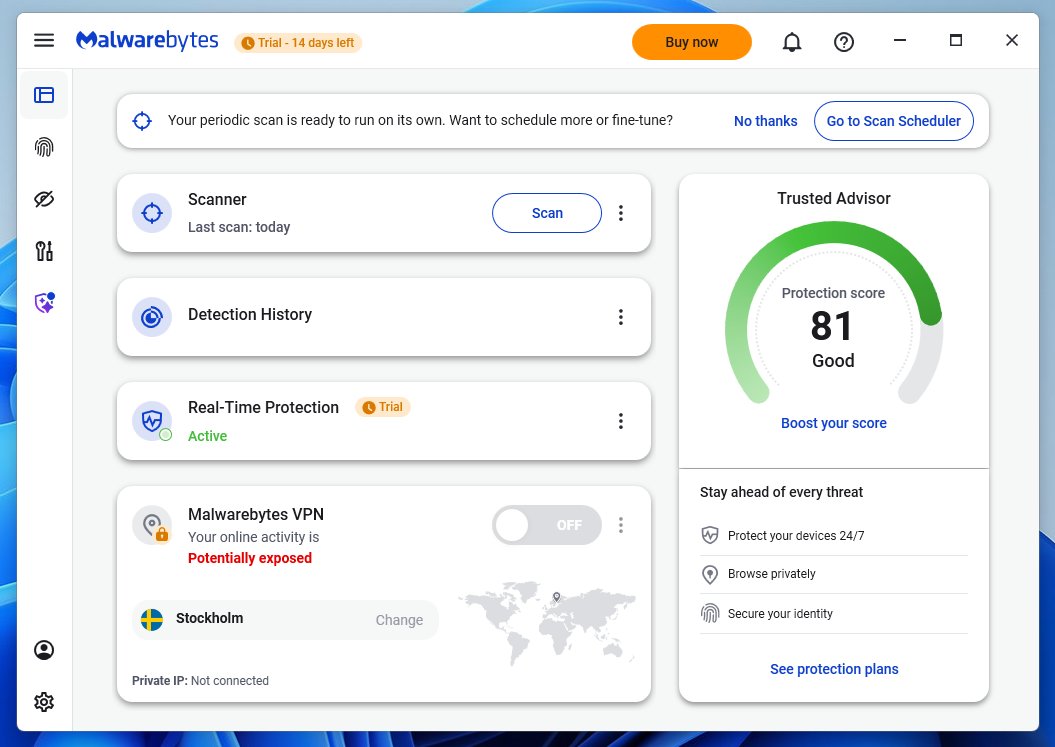Click the Trial badge on Real-Time Protection

pos(383,407)
